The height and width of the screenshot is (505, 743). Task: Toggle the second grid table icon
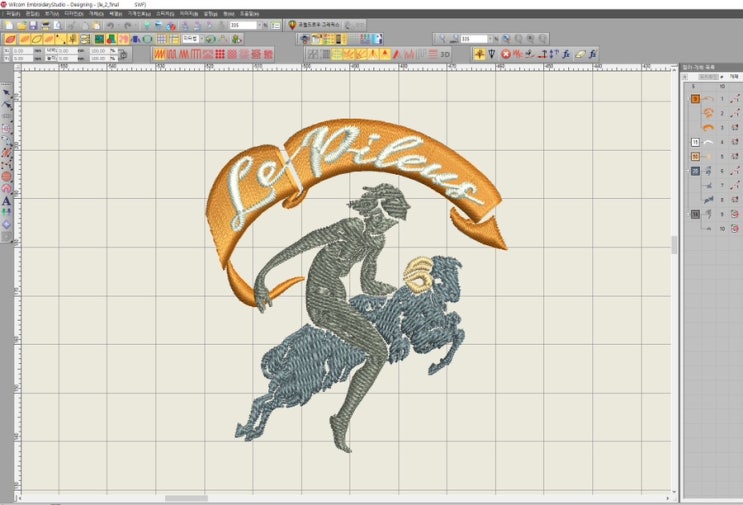tap(174, 39)
